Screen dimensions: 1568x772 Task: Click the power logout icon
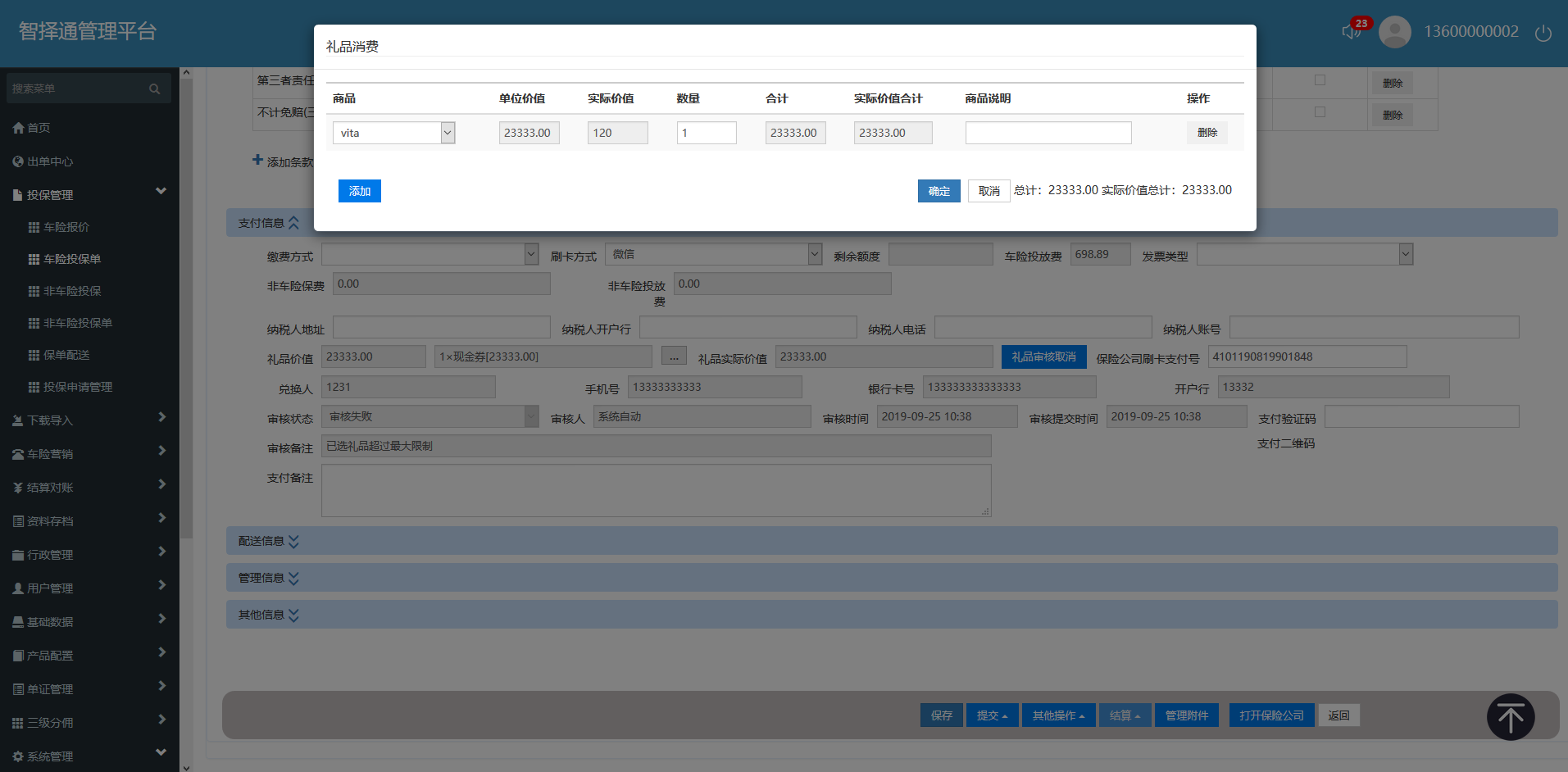click(x=1543, y=33)
